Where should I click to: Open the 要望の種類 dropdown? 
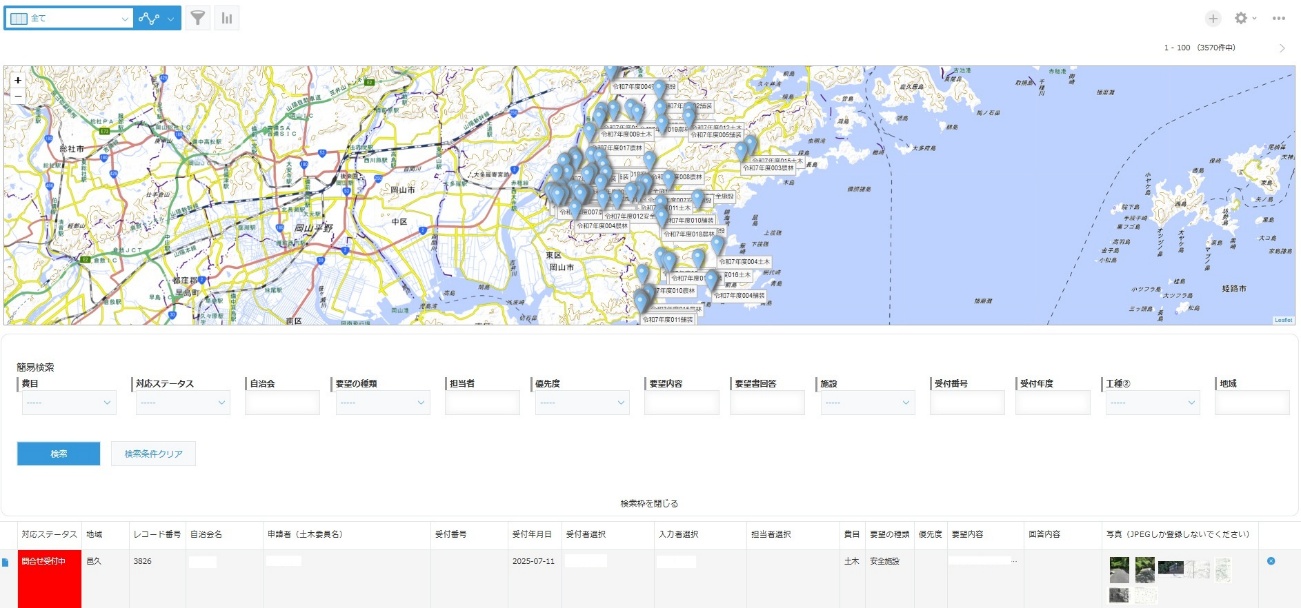coord(382,402)
